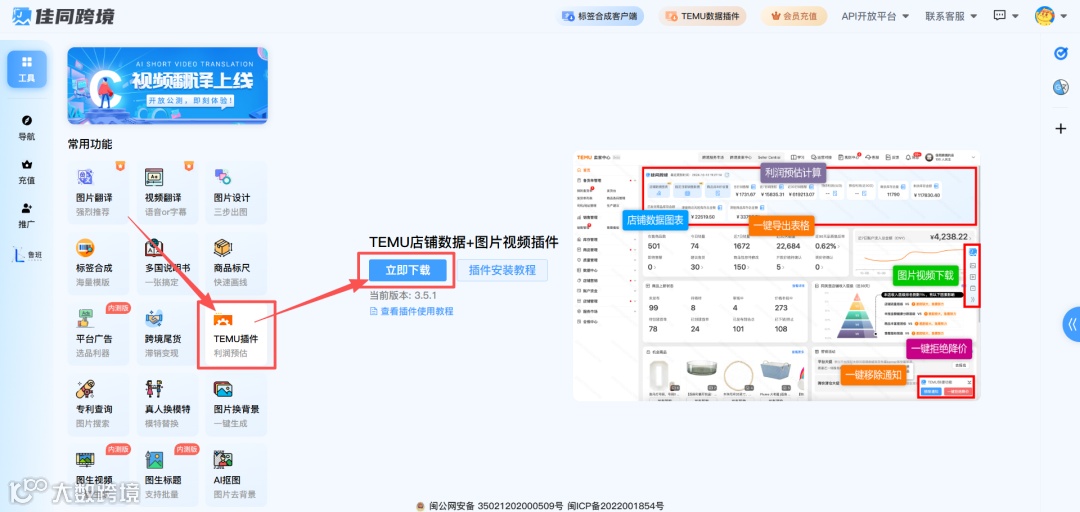
Task: Open the 导航 sidebar item
Action: (27, 128)
